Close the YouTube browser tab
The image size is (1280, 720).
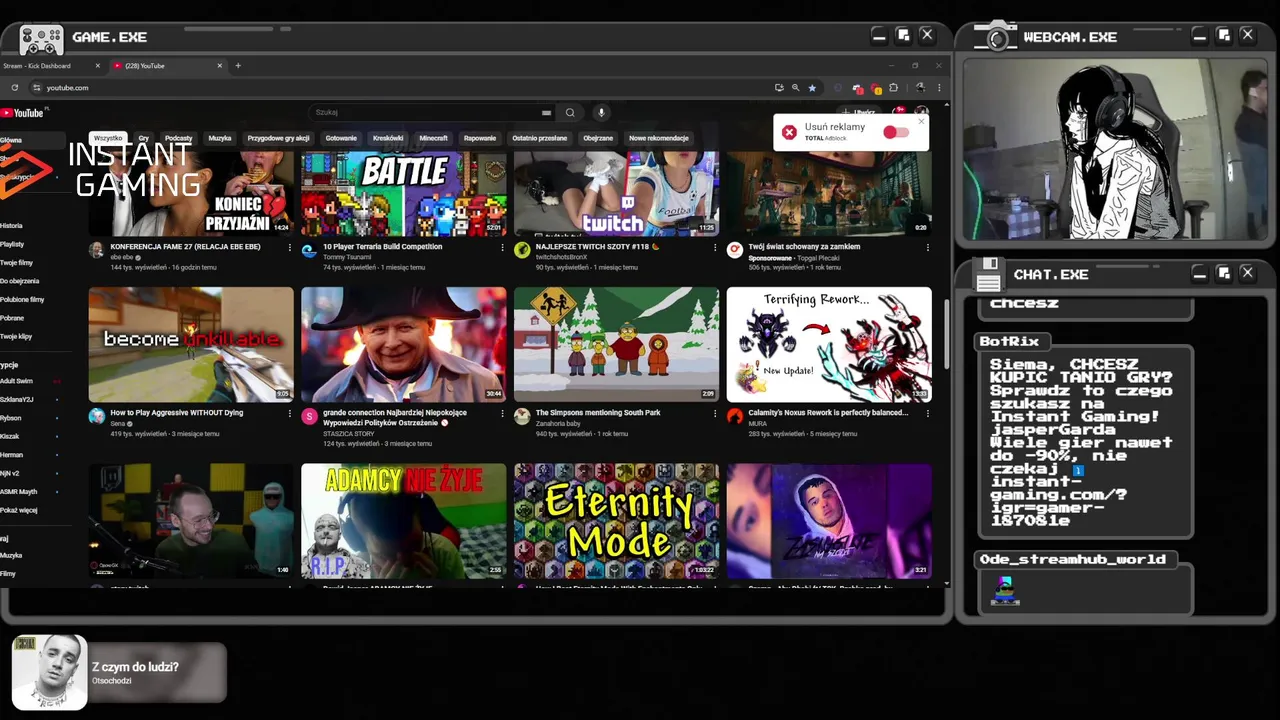coord(220,66)
